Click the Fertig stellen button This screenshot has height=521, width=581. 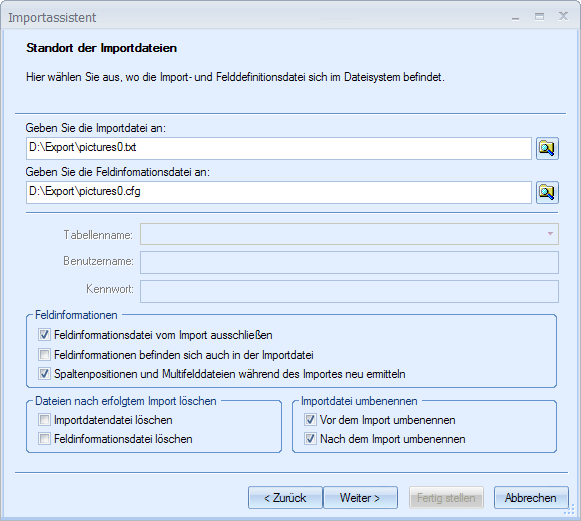click(x=446, y=498)
